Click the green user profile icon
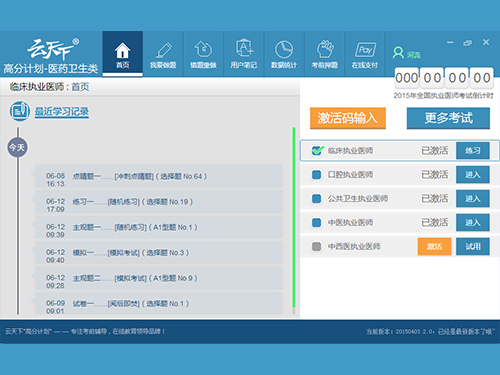The width and height of the screenshot is (500, 375). (398, 53)
